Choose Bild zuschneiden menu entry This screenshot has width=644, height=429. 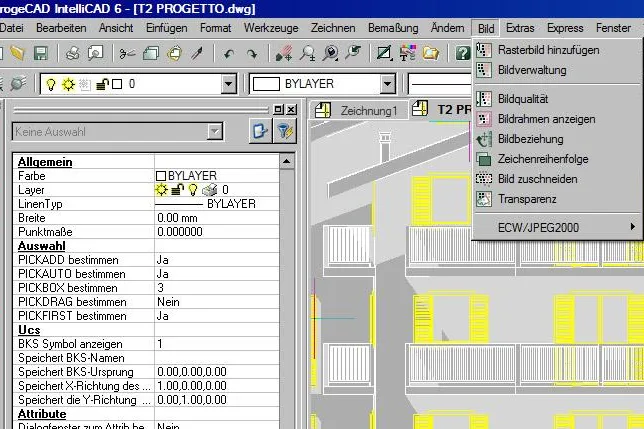click(x=557, y=179)
